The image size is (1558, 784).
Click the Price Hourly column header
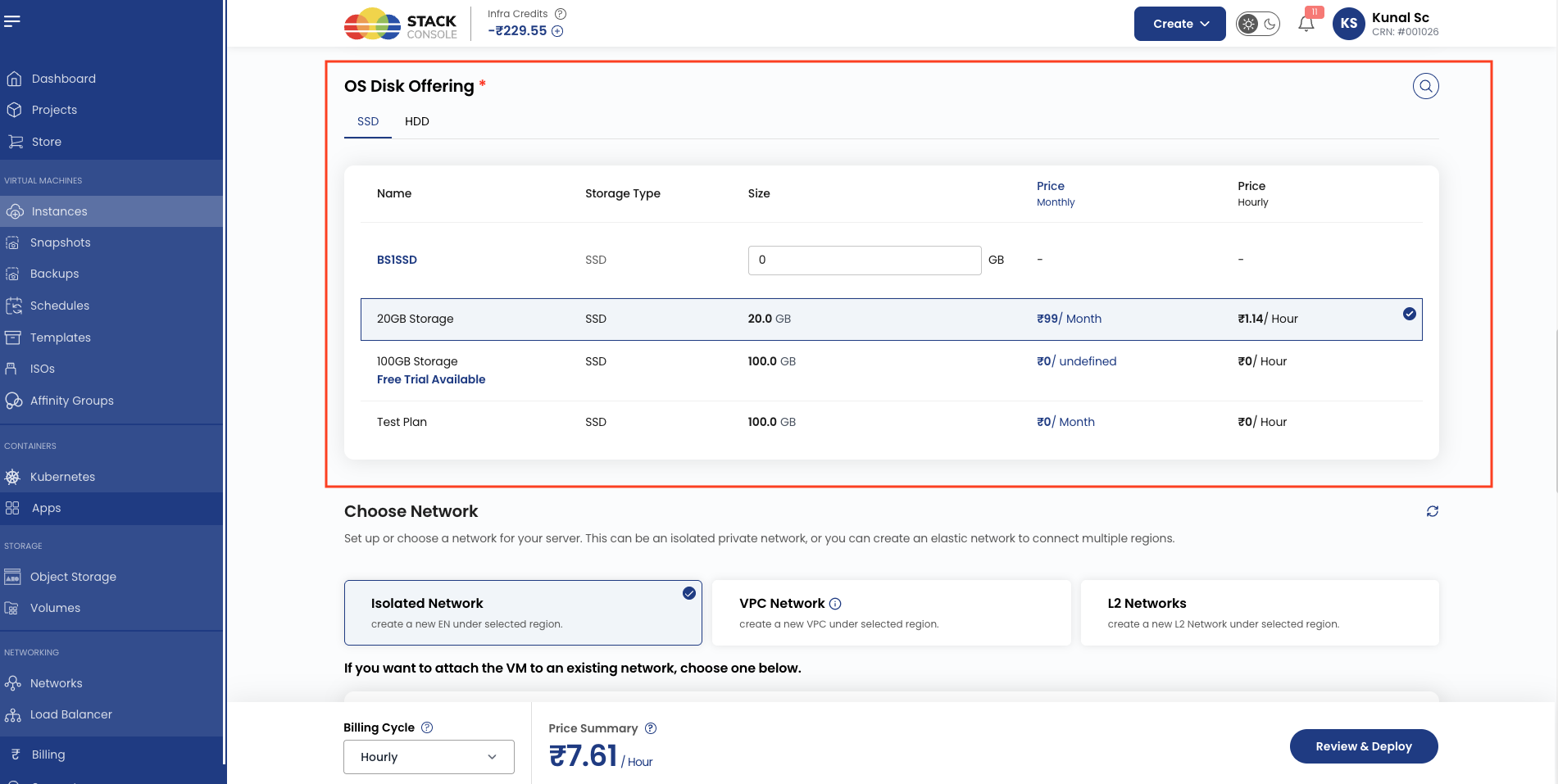click(x=1252, y=193)
